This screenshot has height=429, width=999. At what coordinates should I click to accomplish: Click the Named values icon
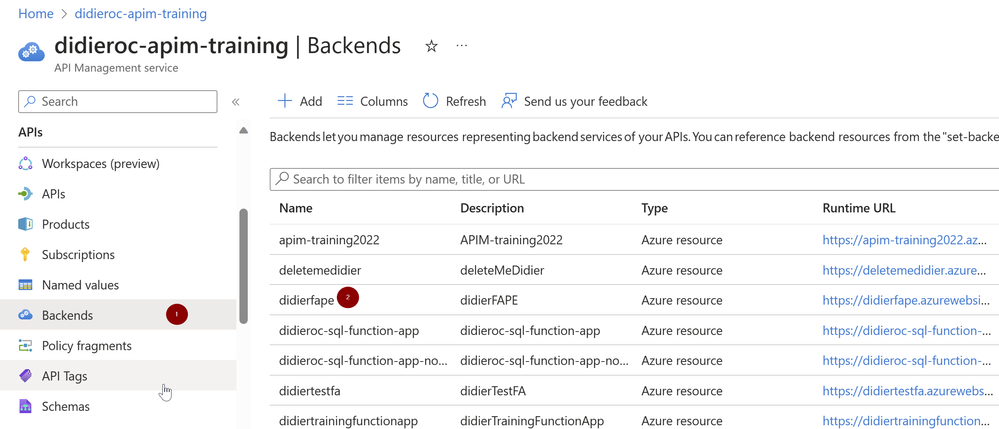pos(26,285)
